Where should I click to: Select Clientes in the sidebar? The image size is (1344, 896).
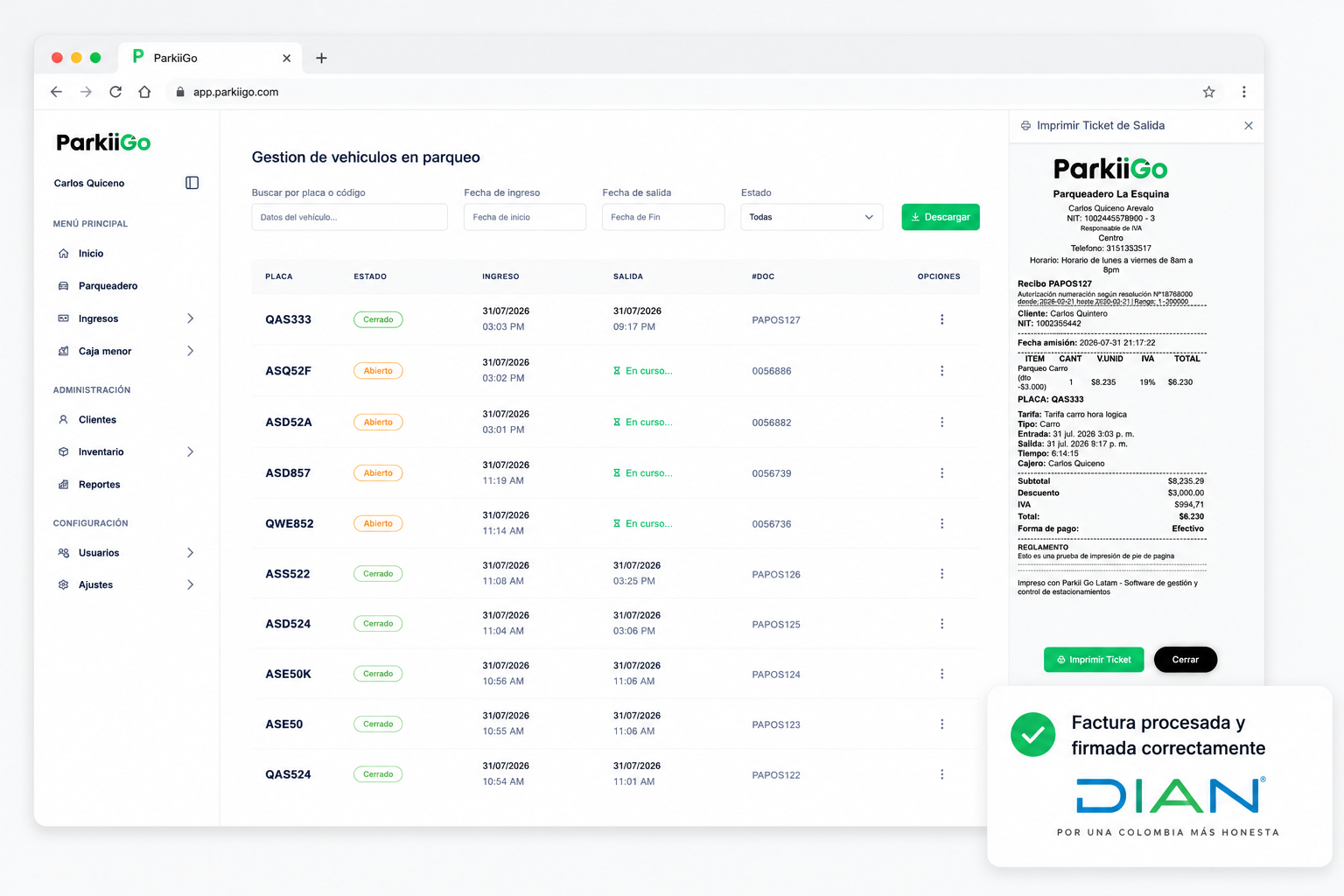tap(97, 420)
